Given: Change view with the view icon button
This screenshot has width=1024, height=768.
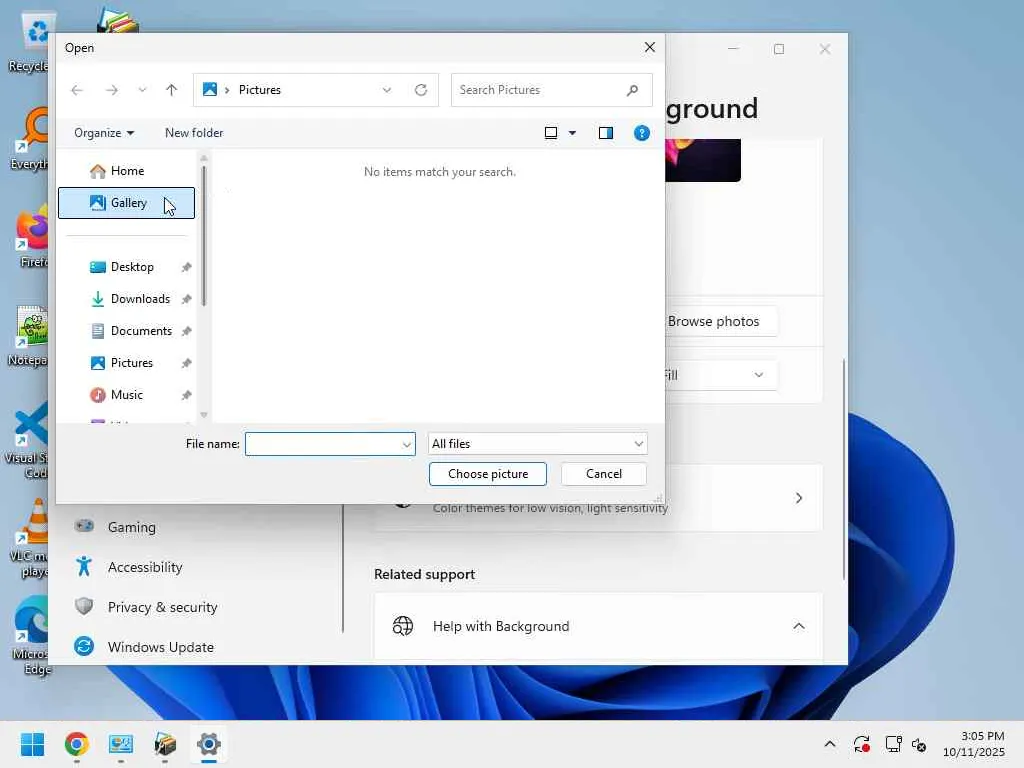Looking at the screenshot, I should coord(551,133).
